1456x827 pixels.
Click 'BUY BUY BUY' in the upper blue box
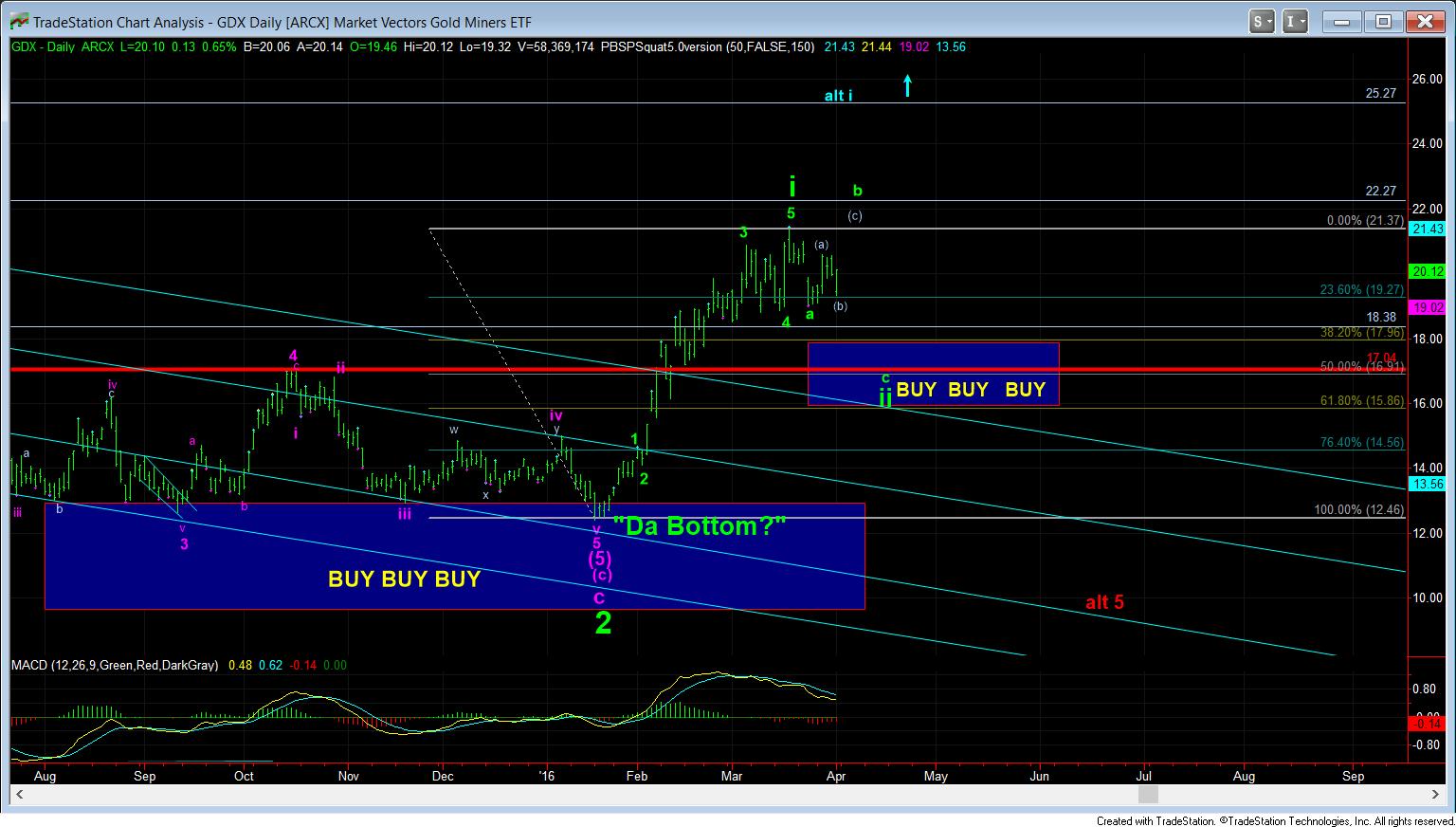[970, 389]
